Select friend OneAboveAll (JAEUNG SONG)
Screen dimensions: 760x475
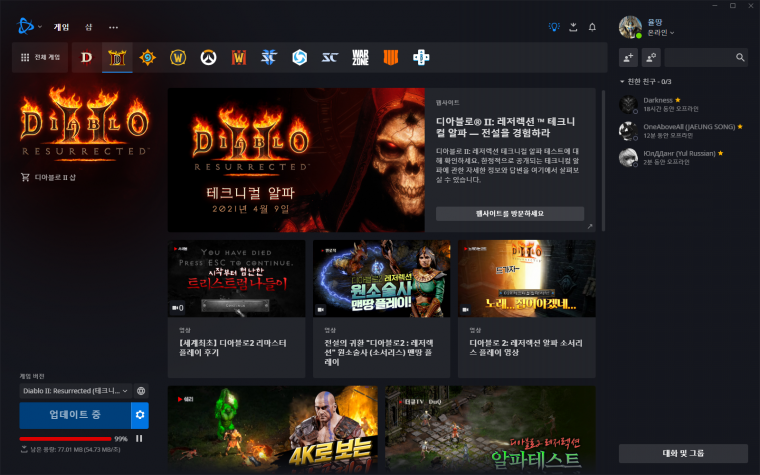click(683, 131)
